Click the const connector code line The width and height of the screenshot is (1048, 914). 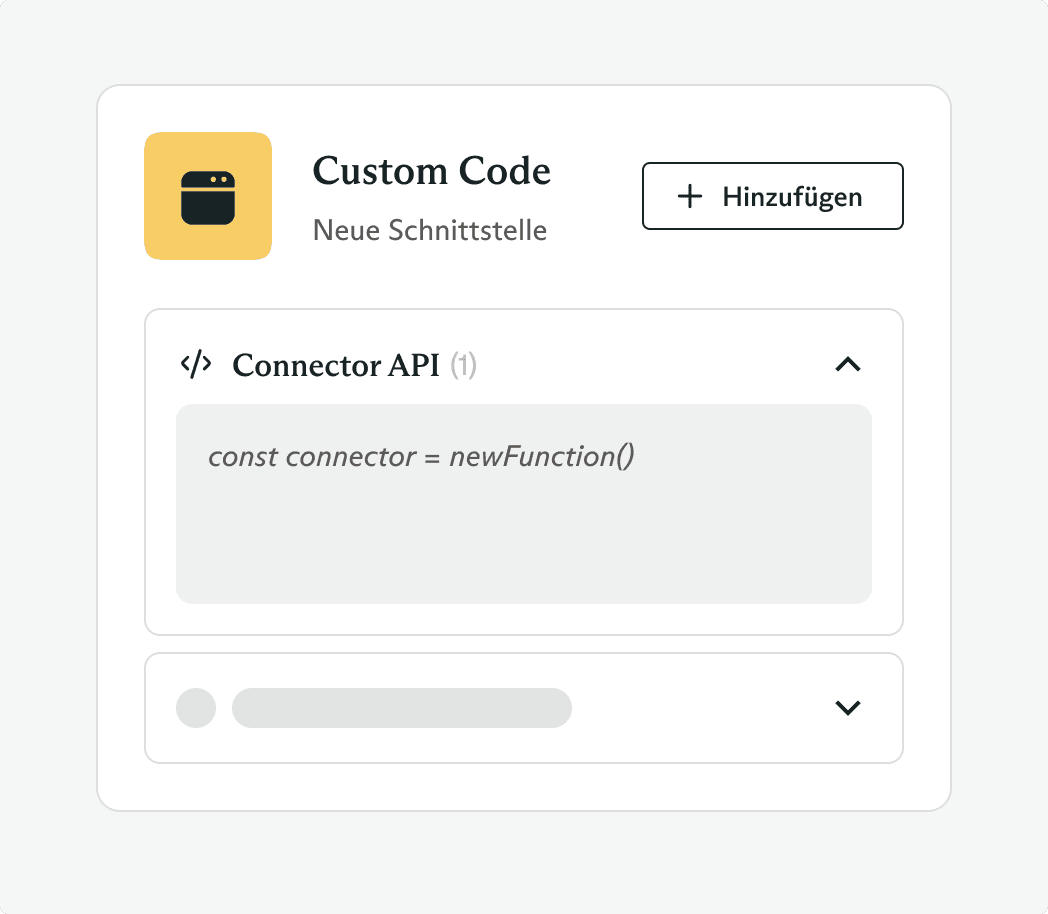pos(421,457)
